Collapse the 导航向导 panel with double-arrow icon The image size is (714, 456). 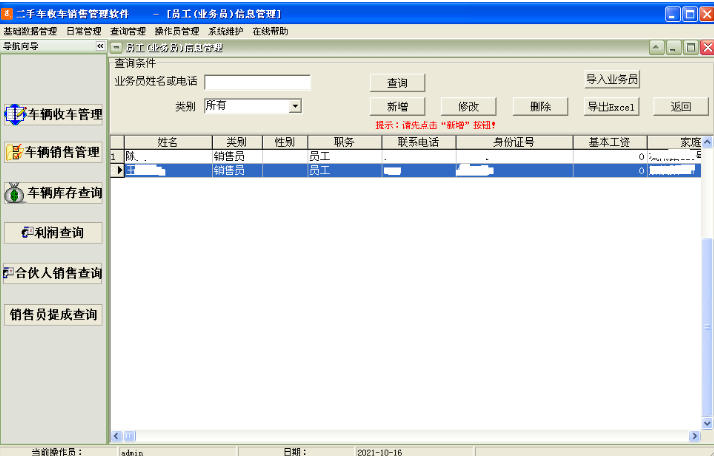click(x=100, y=46)
